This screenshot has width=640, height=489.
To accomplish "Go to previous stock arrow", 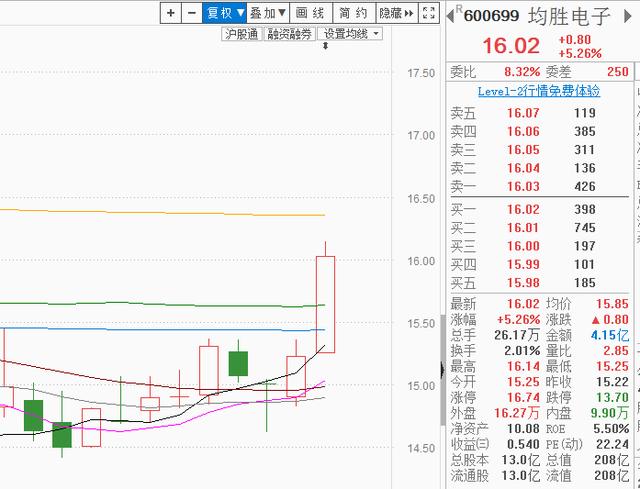I will pyautogui.click(x=451, y=16).
